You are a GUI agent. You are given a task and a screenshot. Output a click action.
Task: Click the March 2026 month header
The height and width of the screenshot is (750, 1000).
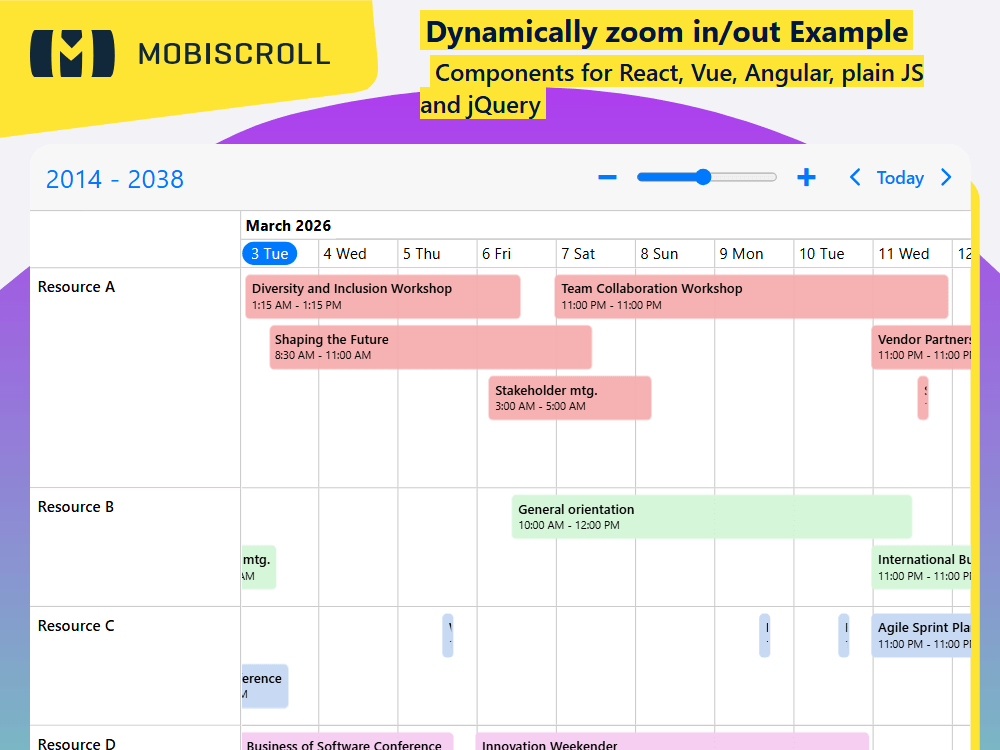pyautogui.click(x=288, y=225)
